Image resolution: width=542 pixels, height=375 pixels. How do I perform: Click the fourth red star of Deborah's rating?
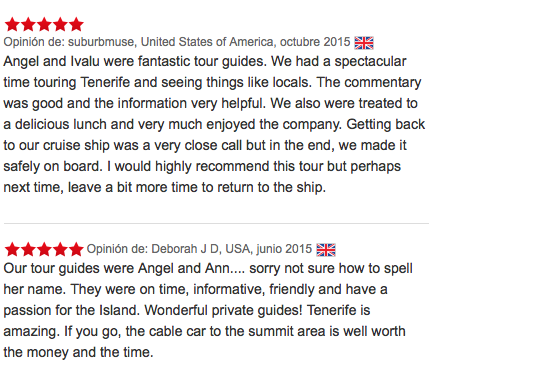click(x=60, y=249)
